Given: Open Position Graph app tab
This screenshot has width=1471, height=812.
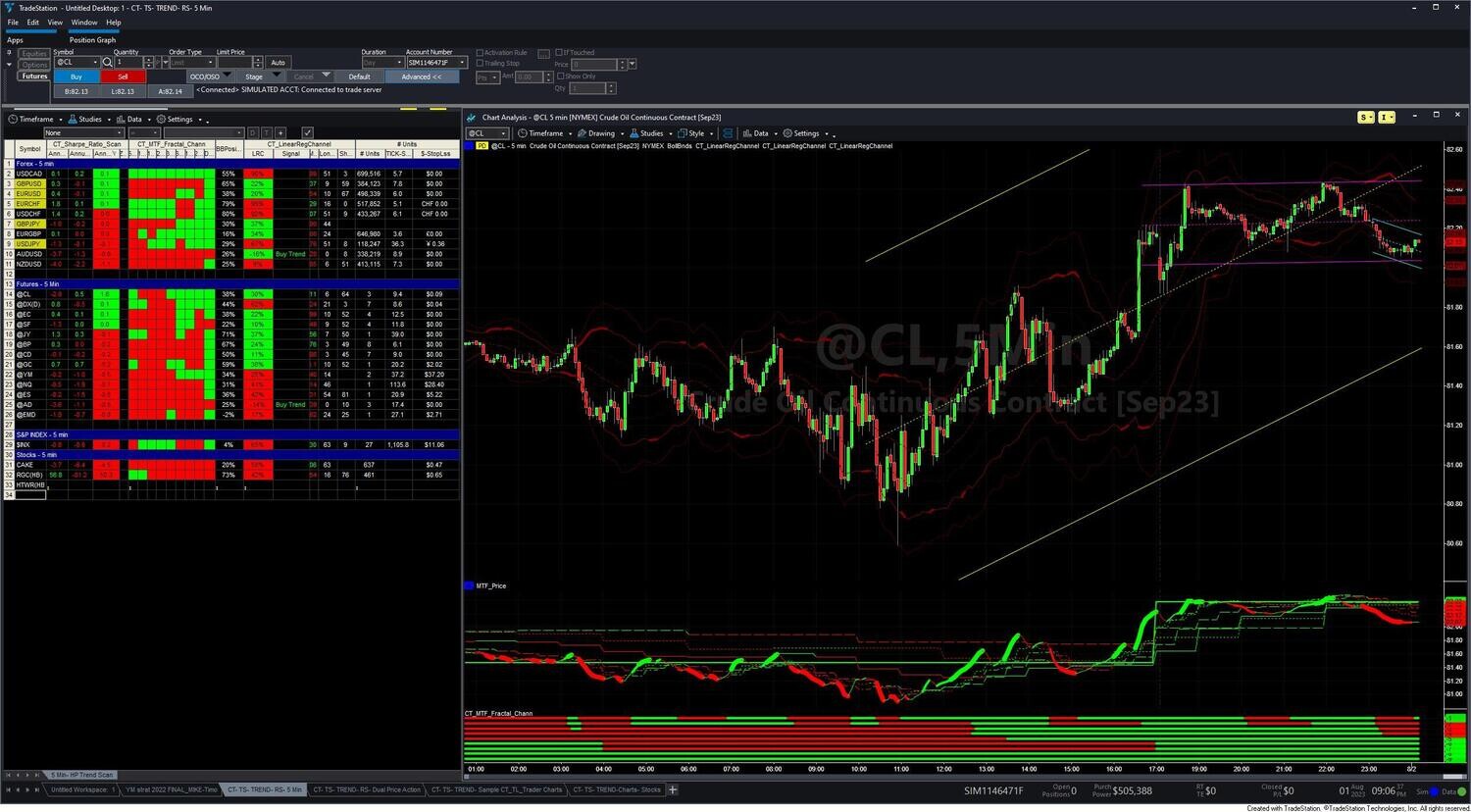Looking at the screenshot, I should click(92, 40).
